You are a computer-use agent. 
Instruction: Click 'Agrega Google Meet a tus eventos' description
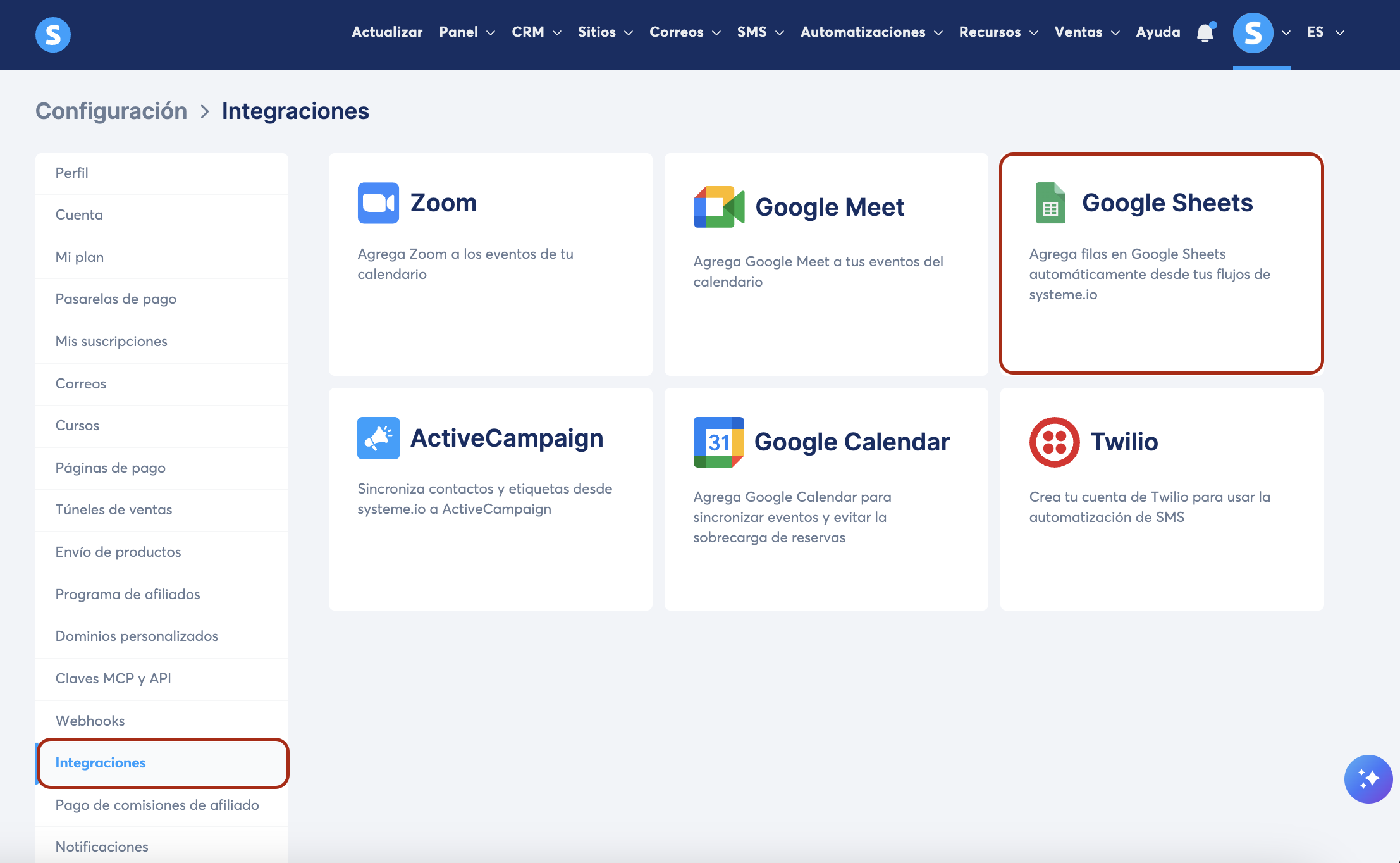(x=818, y=272)
